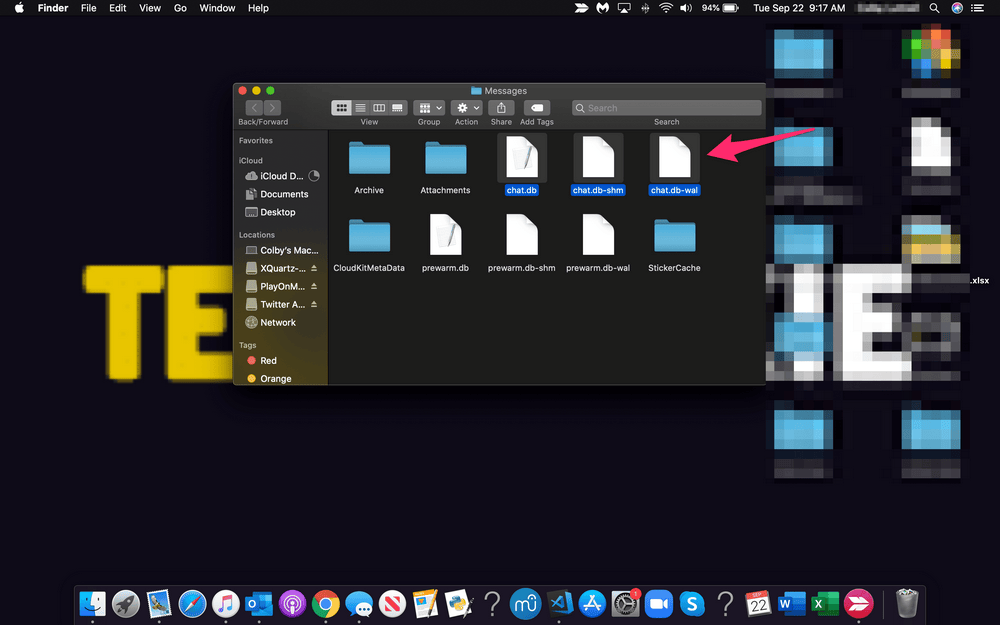Viewport: 1000px width, 625px height.
Task: Navigate back using the Back arrow
Action: [x=254, y=107]
